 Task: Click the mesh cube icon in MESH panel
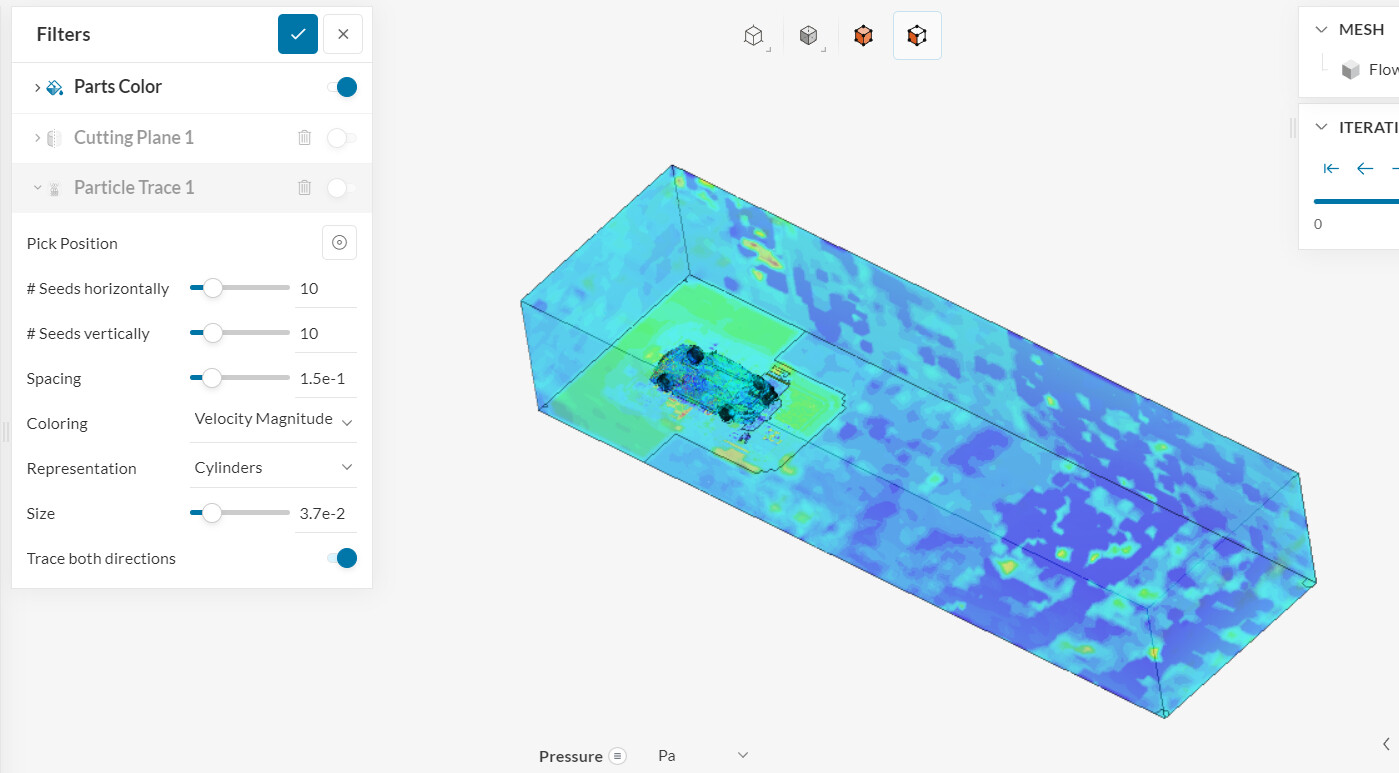click(1351, 69)
